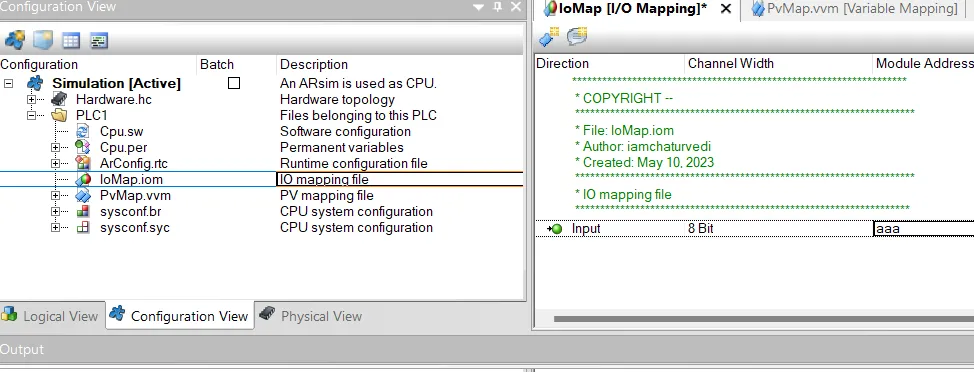Click the Description column header
This screenshot has height=372, width=974.
(400, 65)
